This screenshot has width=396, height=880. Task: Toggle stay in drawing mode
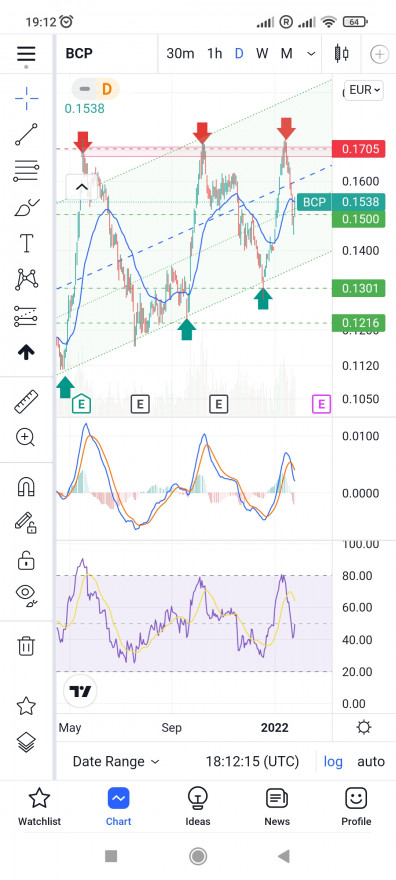(26, 522)
